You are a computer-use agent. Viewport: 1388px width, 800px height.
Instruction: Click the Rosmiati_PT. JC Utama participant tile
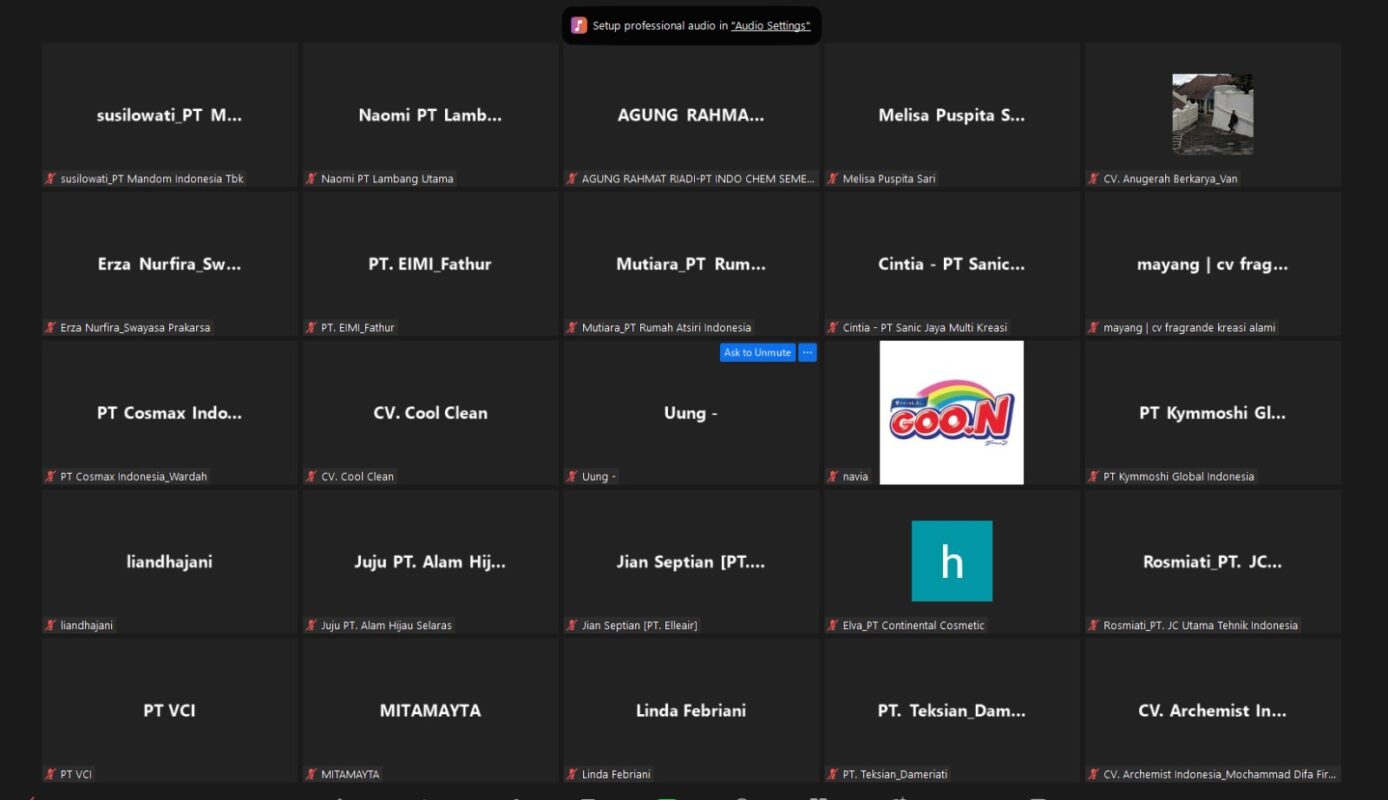pos(1212,561)
